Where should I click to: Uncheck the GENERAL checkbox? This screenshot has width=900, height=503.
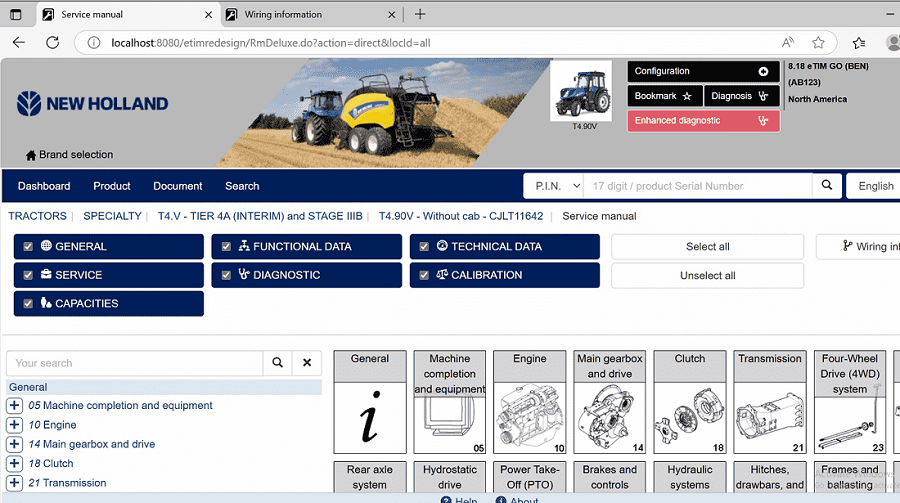[28, 247]
